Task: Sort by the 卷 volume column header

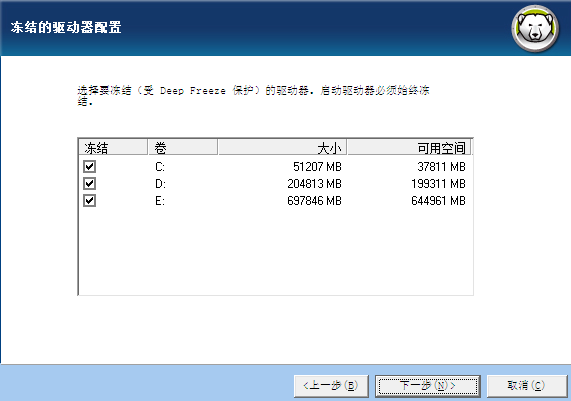Action: tap(183, 148)
